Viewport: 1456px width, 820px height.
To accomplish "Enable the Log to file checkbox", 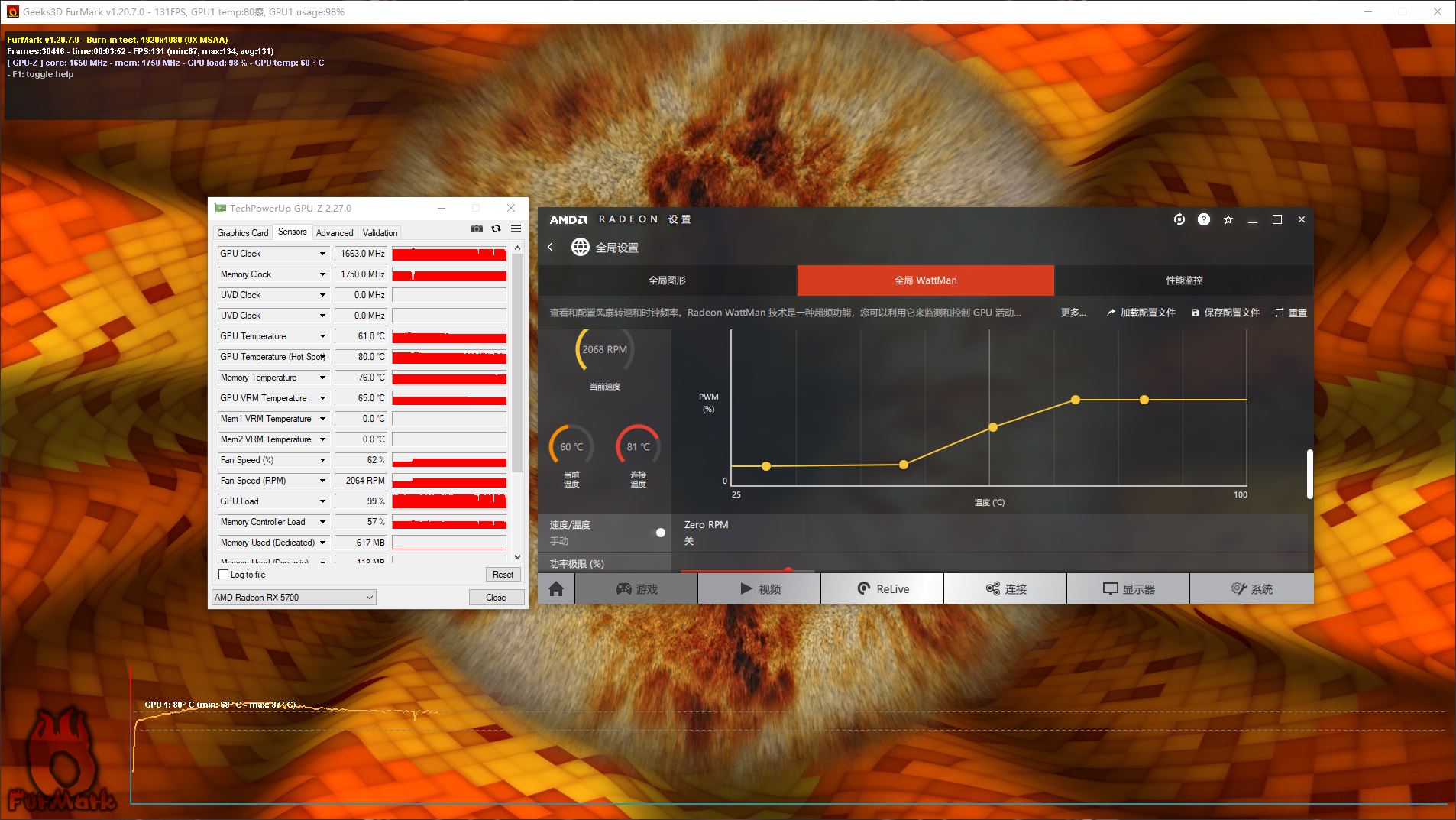I will (224, 575).
